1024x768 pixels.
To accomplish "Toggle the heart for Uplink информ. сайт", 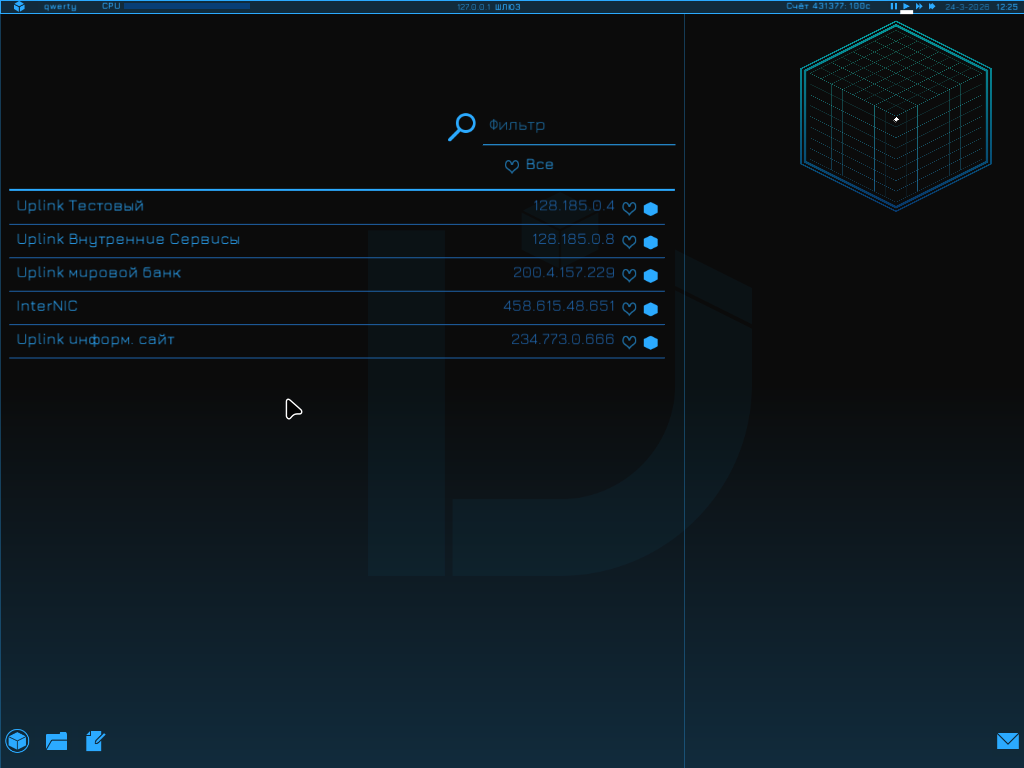I will (629, 342).
